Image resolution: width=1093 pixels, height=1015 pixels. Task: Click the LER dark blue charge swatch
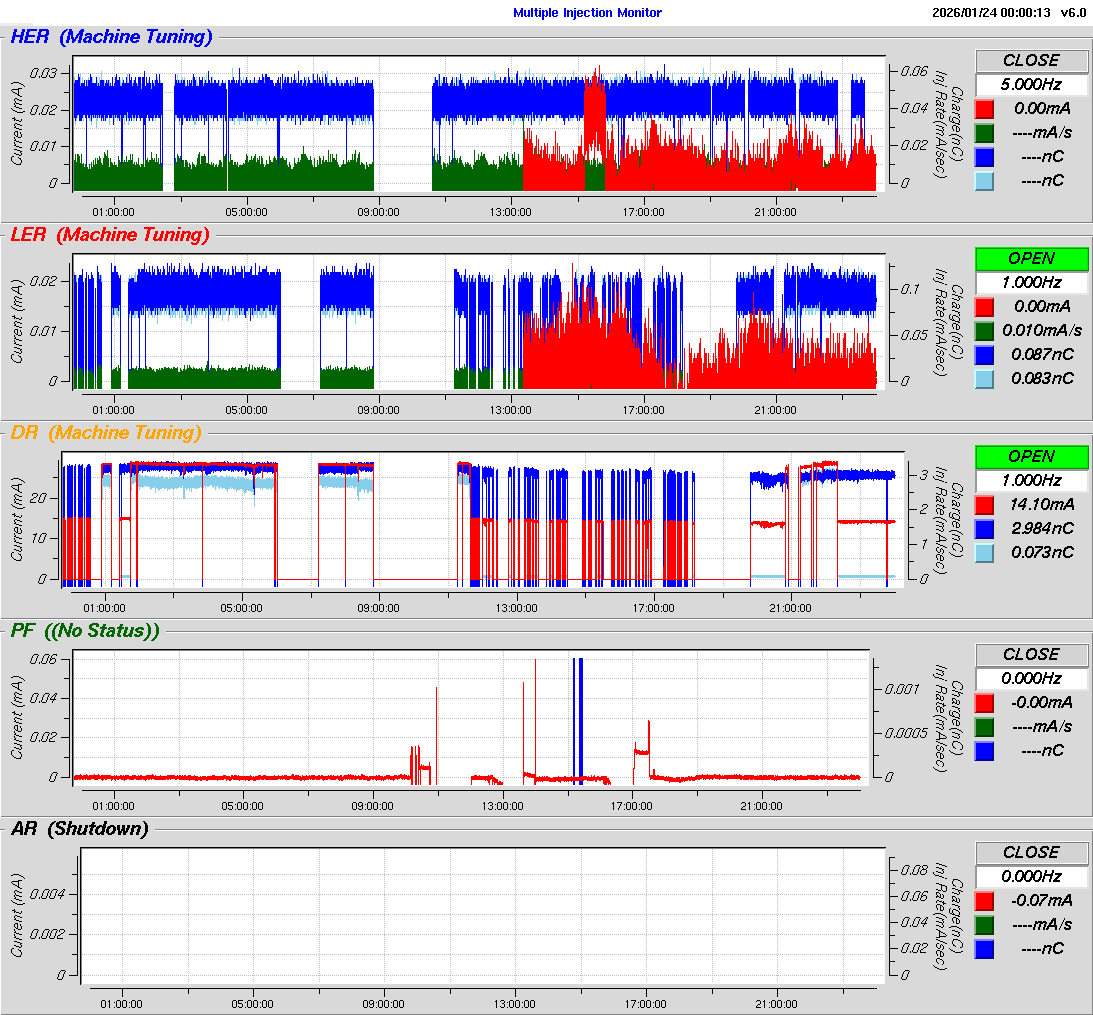(x=984, y=355)
